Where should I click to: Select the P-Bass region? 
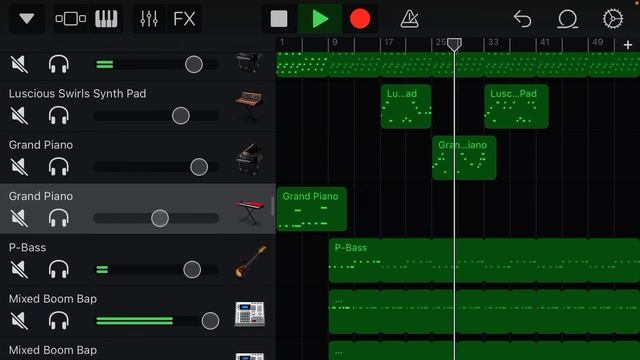(x=484, y=260)
